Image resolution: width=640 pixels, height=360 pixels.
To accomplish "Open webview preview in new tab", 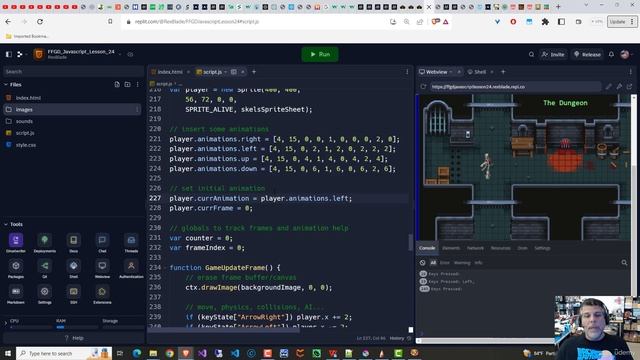I will tap(629, 87).
